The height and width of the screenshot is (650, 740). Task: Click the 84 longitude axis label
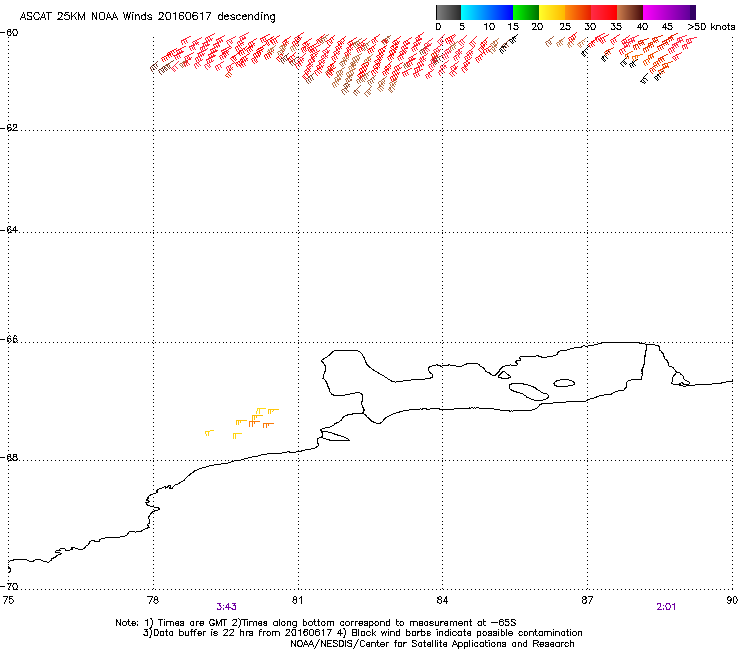tap(442, 600)
